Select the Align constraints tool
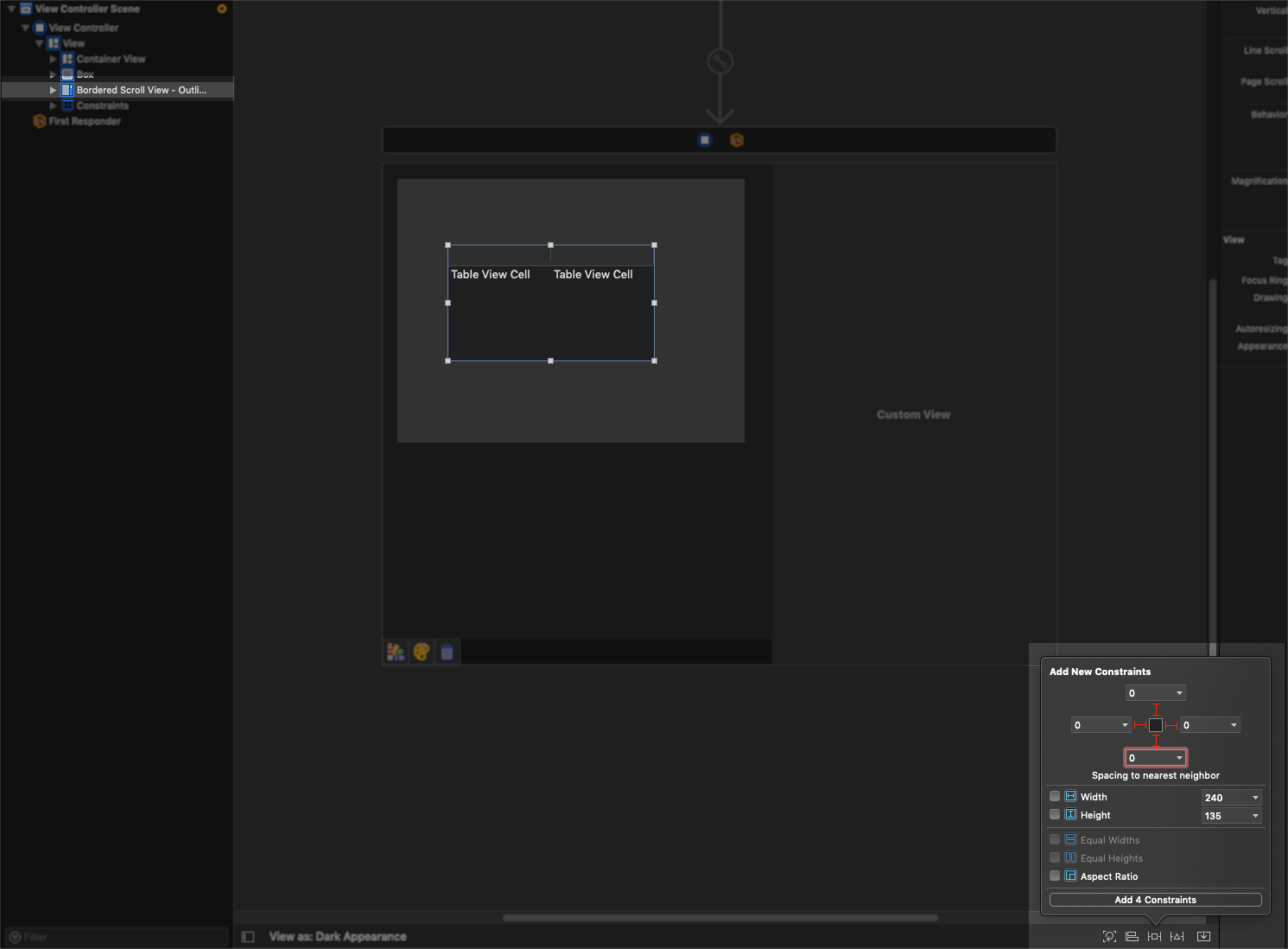 click(1132, 936)
